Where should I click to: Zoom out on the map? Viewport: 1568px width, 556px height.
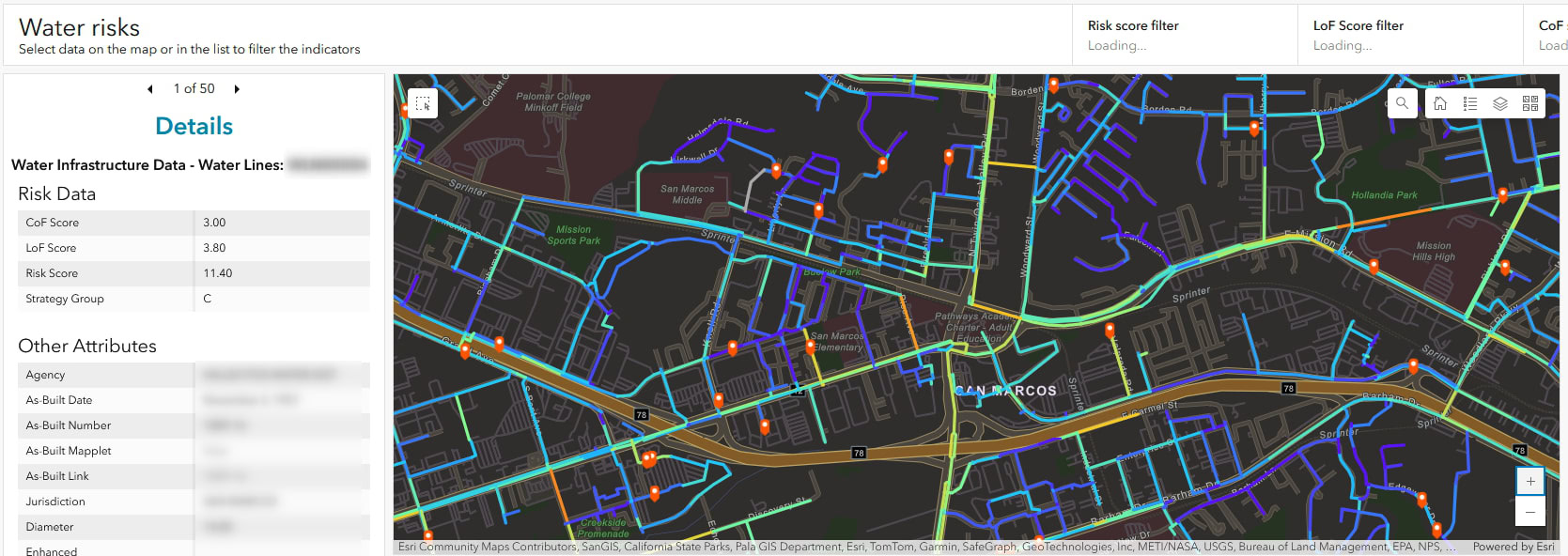[1530, 512]
